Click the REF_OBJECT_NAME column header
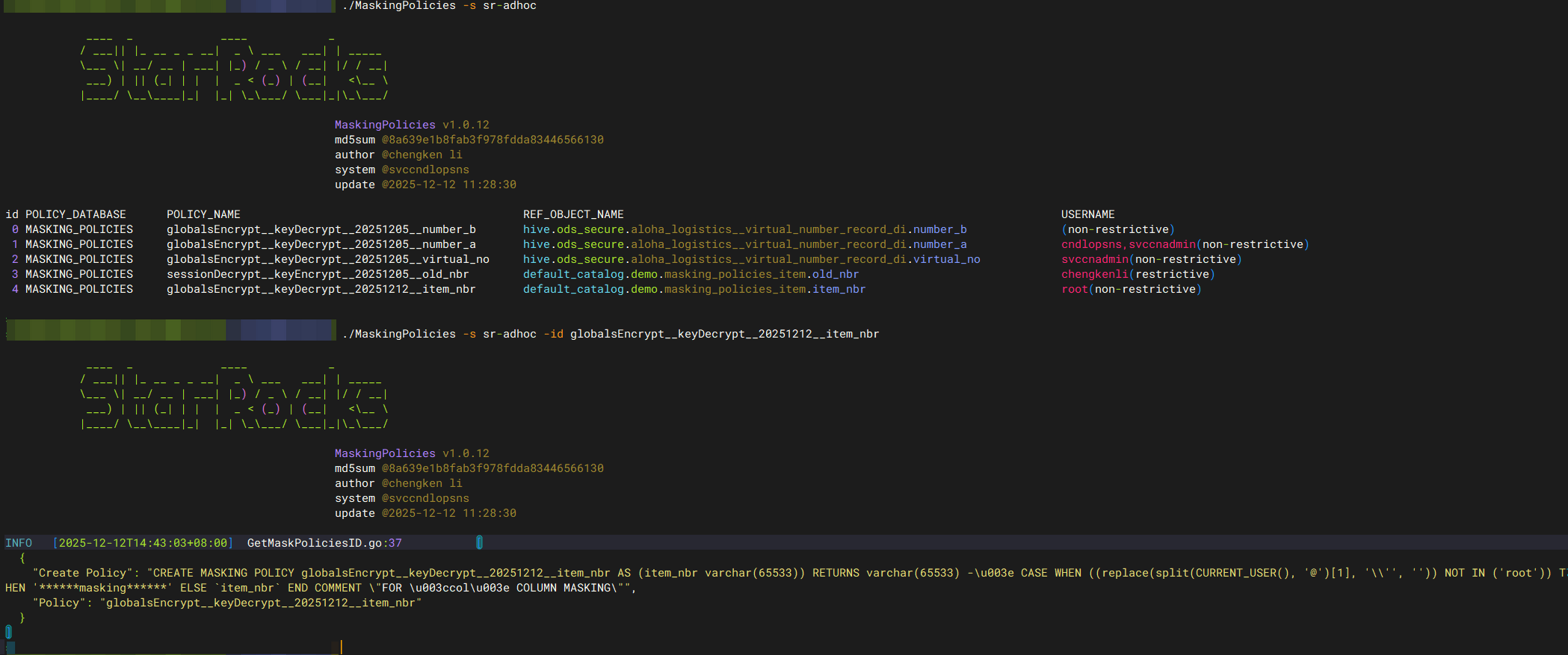This screenshot has width=1568, height=655. (x=573, y=214)
